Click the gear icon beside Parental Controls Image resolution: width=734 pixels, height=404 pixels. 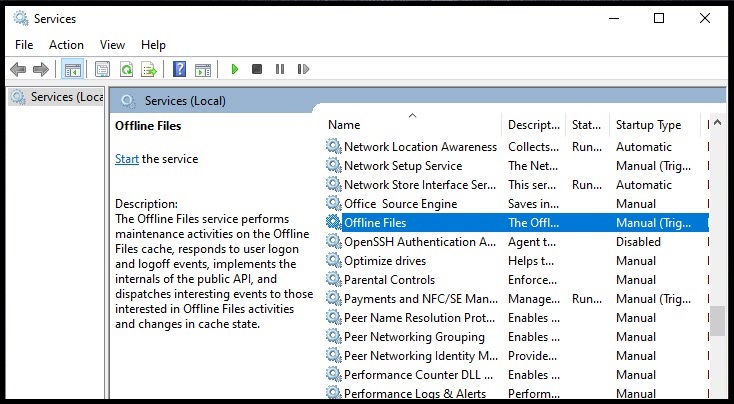click(x=334, y=279)
